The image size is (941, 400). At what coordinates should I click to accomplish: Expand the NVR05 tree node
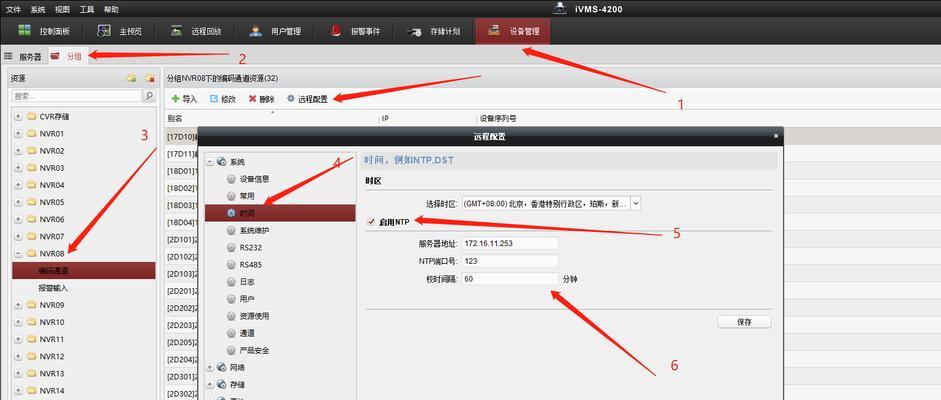18,202
